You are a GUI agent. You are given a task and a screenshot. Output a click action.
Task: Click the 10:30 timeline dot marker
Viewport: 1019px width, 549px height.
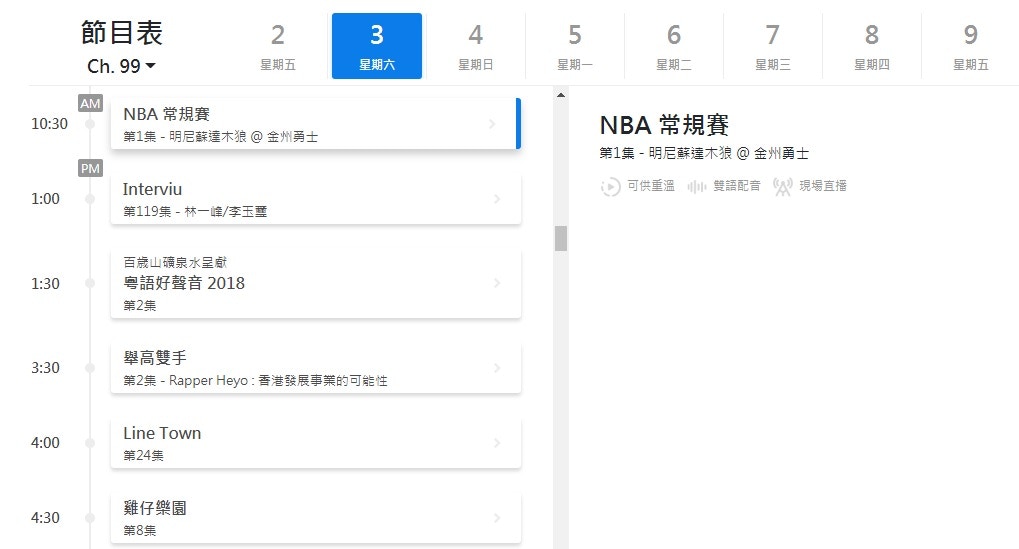[x=90, y=124]
